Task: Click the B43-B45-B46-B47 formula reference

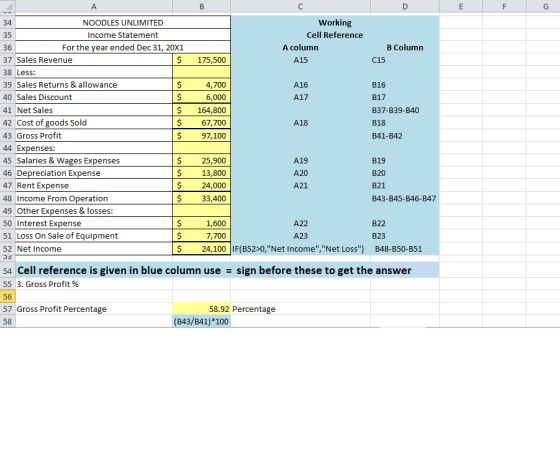Action: (x=405, y=198)
